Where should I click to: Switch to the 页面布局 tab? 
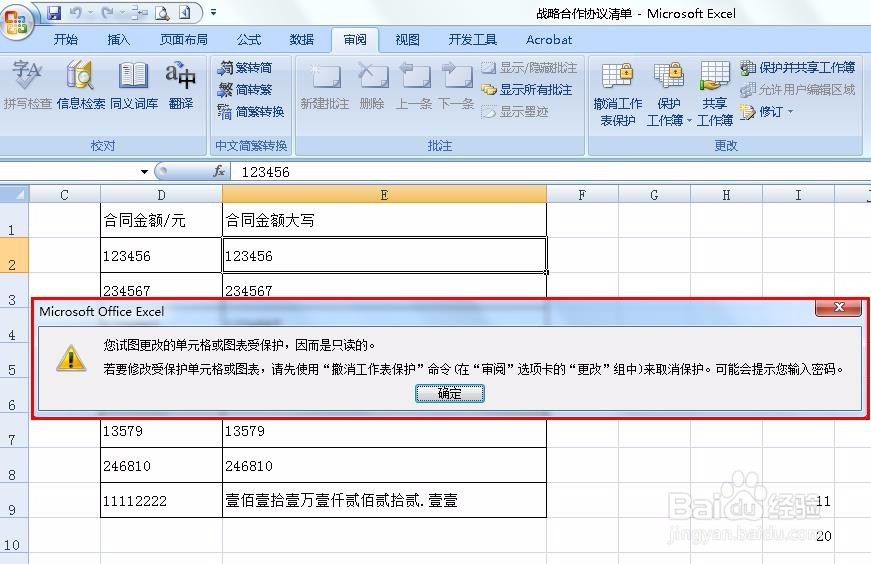point(183,39)
